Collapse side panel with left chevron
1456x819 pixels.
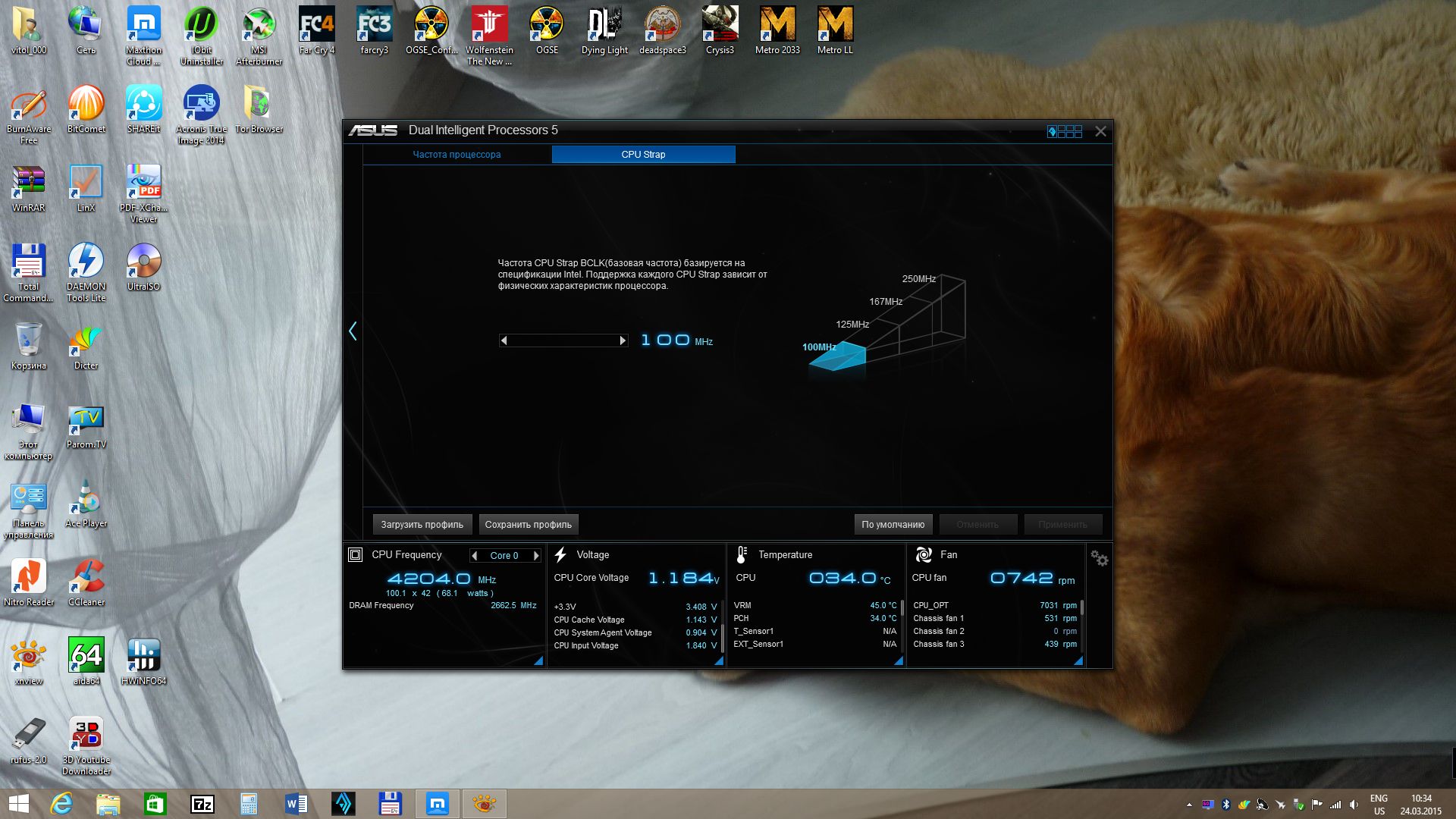tap(353, 331)
